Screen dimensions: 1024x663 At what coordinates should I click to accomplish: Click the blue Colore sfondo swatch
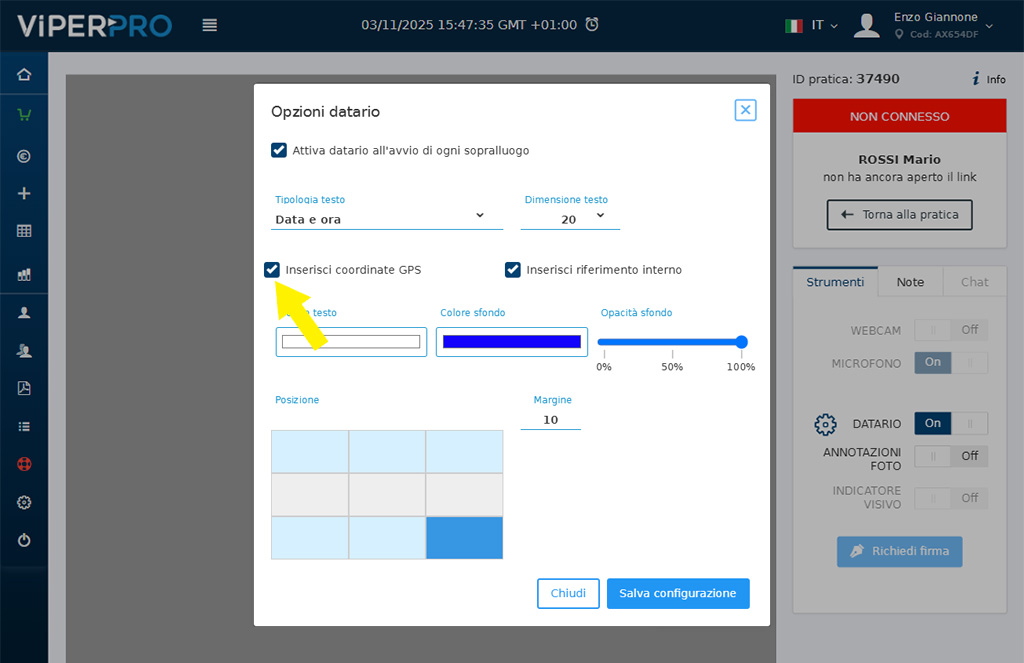tap(511, 342)
